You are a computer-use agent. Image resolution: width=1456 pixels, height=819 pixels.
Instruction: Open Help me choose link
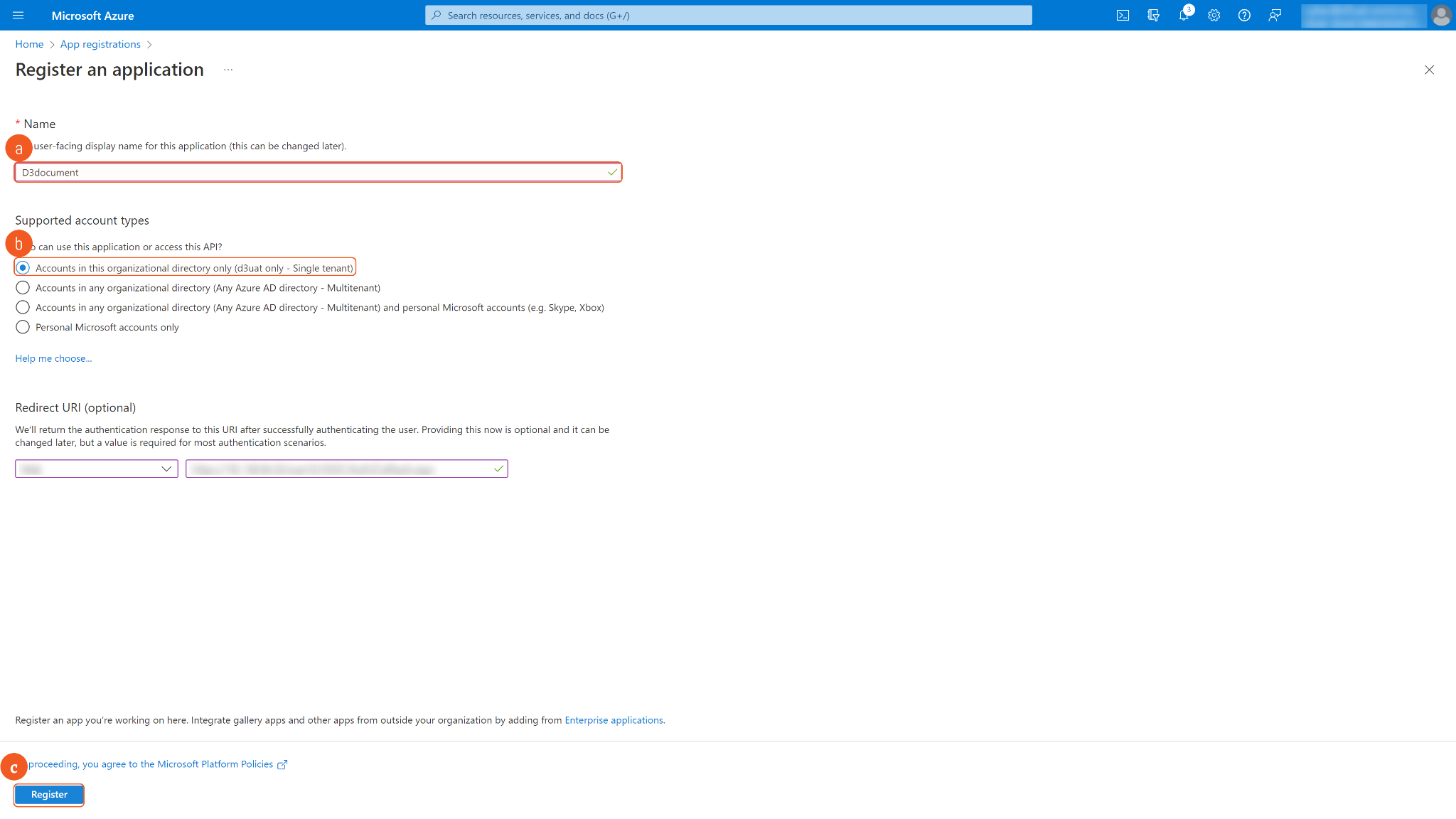53,358
